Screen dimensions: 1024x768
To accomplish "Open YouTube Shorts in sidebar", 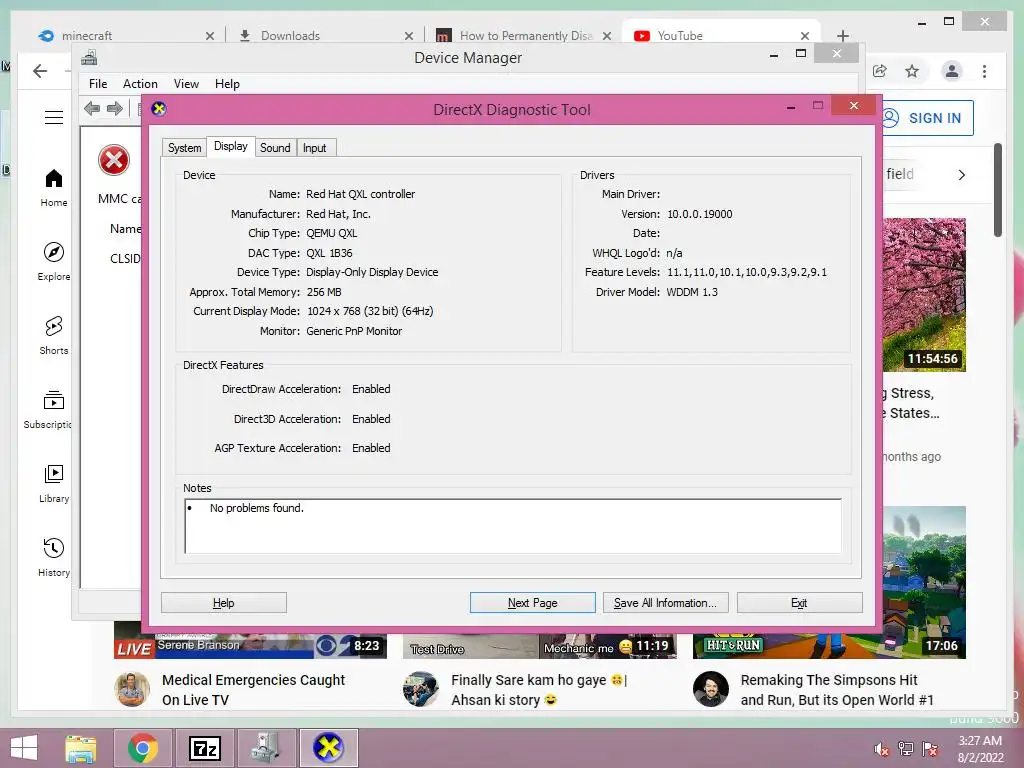I will (54, 336).
